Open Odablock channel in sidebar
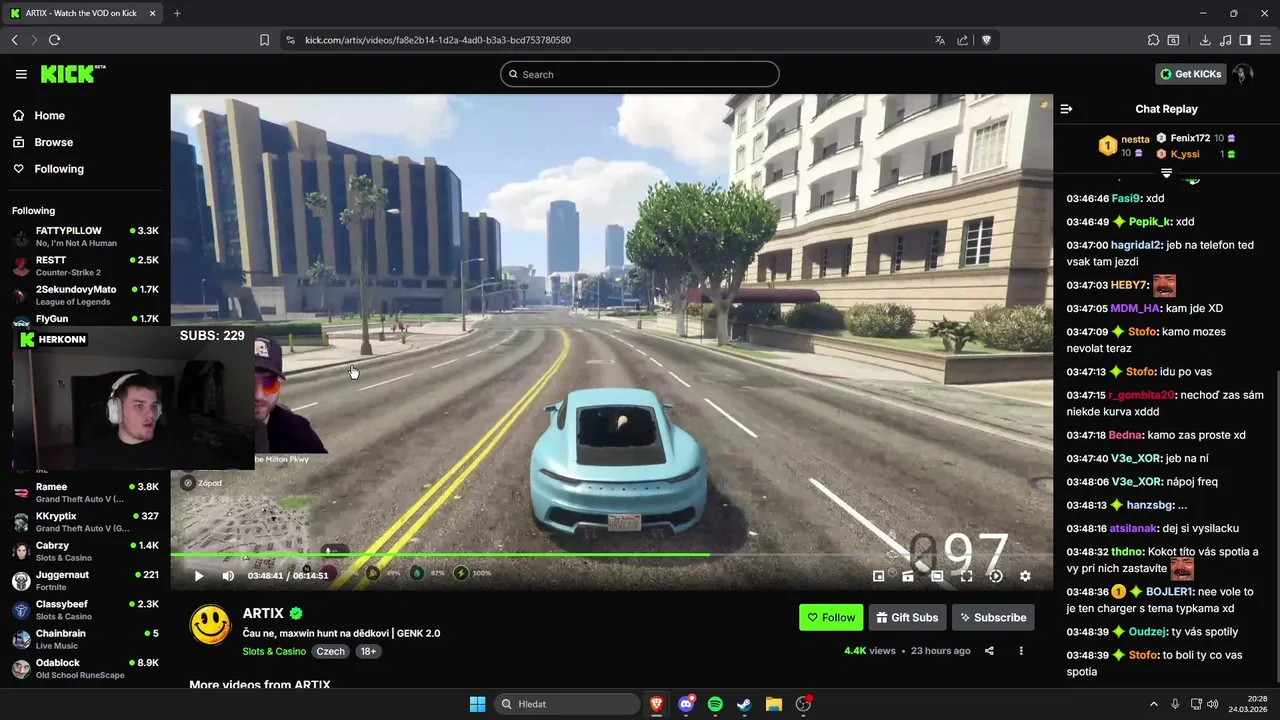Image resolution: width=1280 pixels, height=720 pixels. click(86, 668)
